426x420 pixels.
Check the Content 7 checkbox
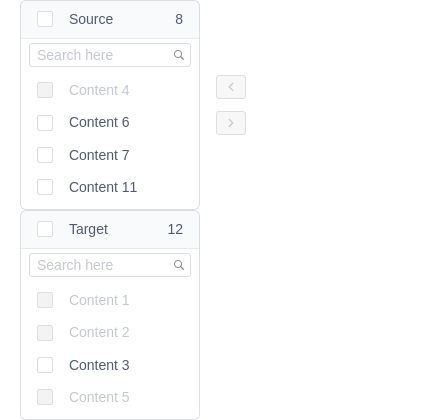pyautogui.click(x=45, y=155)
